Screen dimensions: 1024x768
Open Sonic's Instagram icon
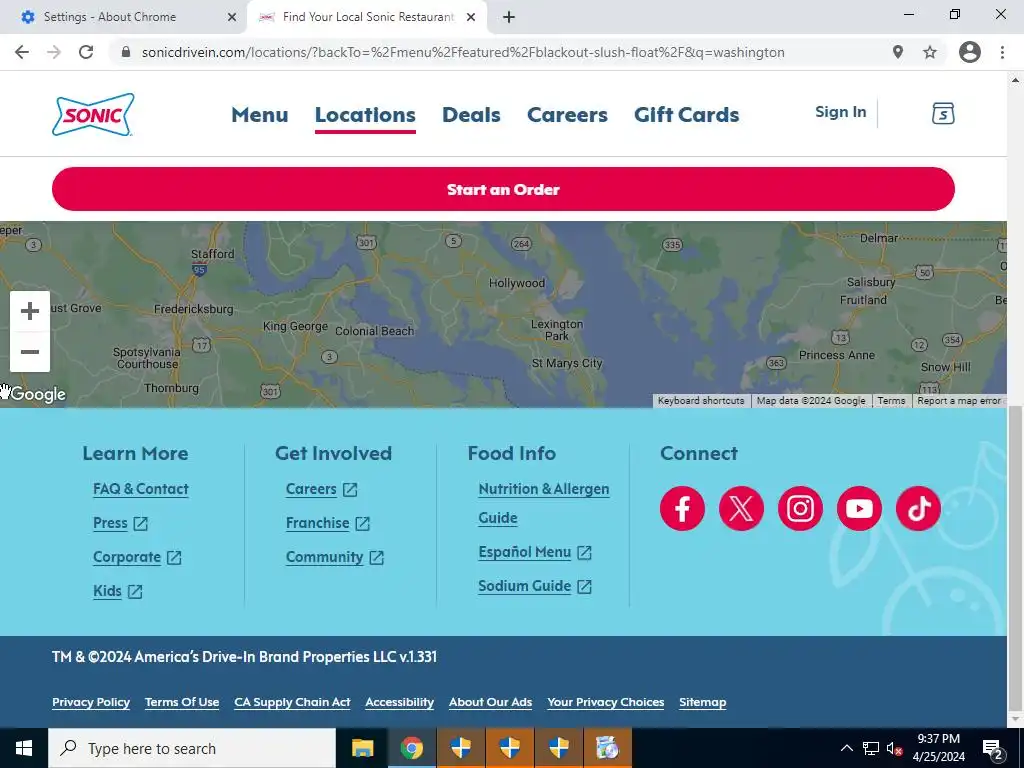[800, 508]
